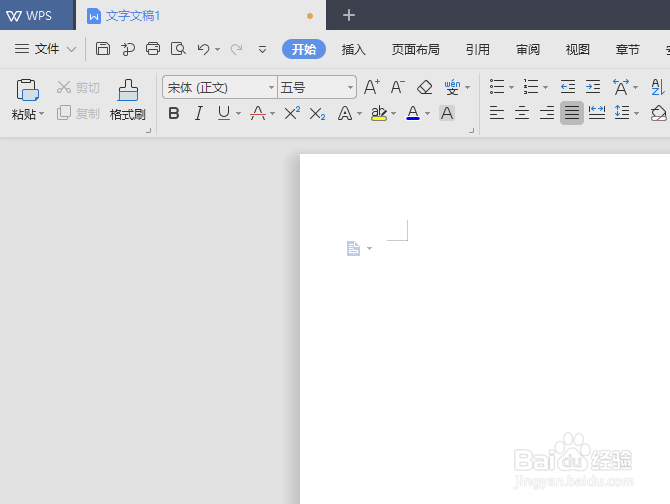
Task: Click the Export to PDF icon
Action: pyautogui.click(x=127, y=49)
